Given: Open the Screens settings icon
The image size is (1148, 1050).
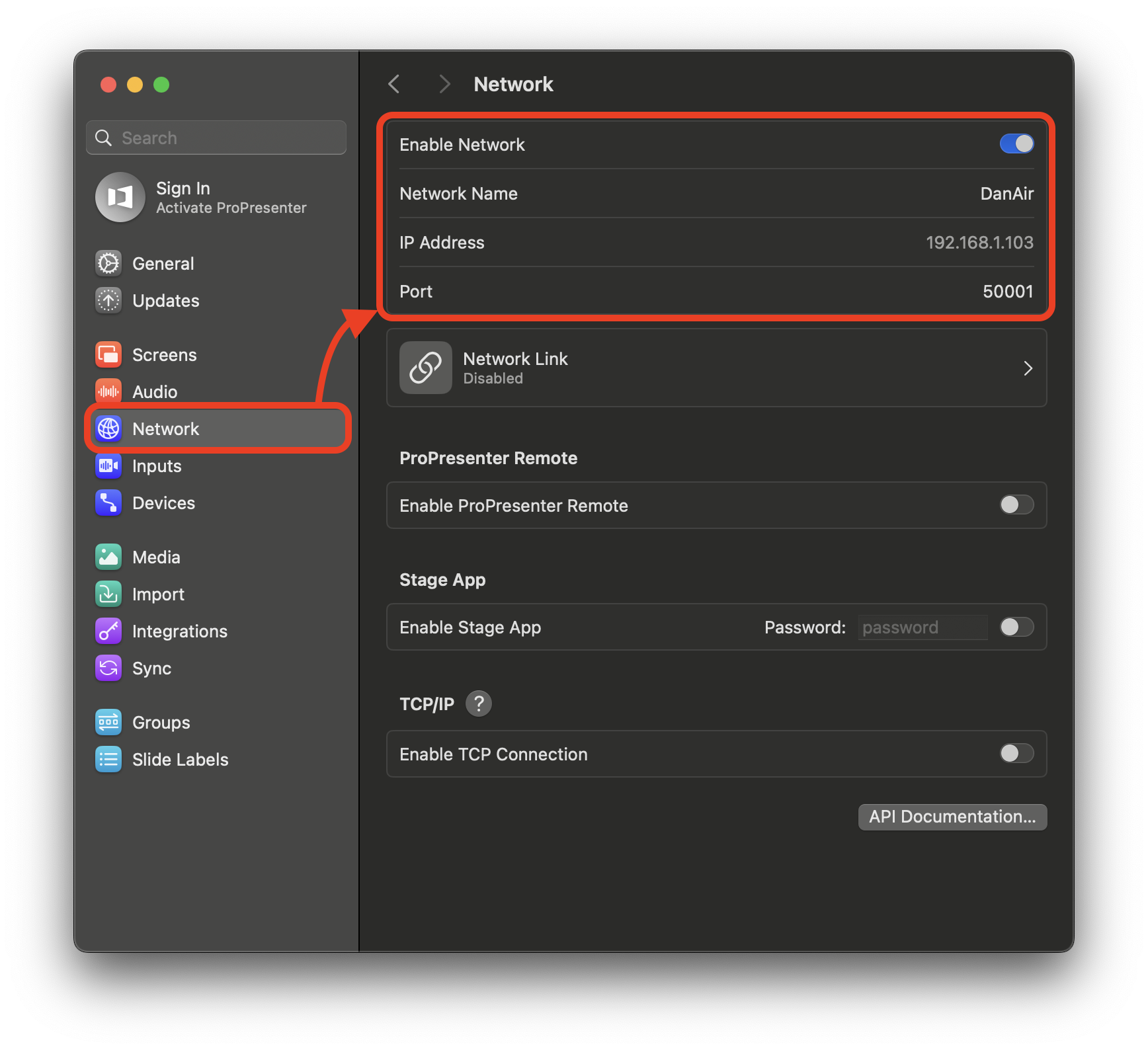Looking at the screenshot, I should [108, 354].
